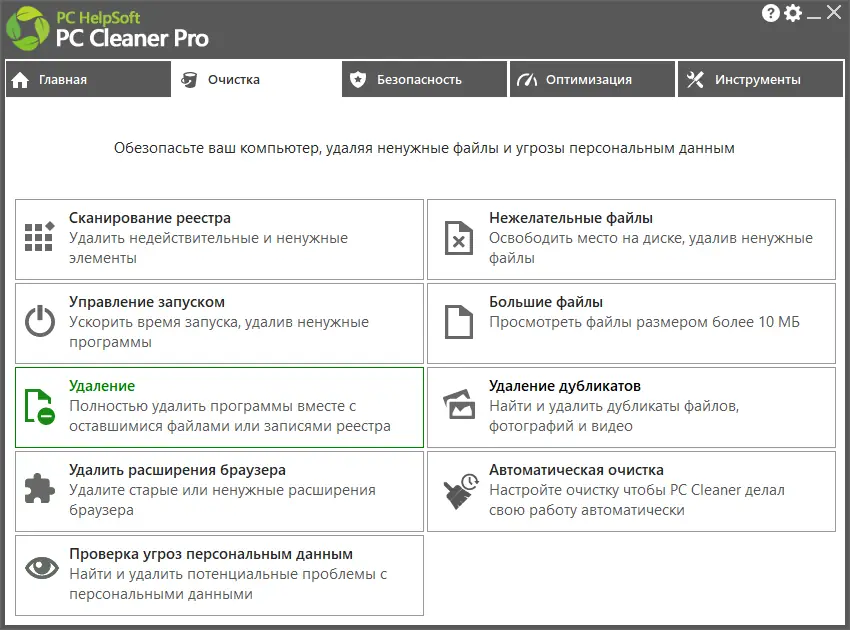Switch to the Инструменты tab
Image resolution: width=850 pixels, height=630 pixels.
click(760, 79)
